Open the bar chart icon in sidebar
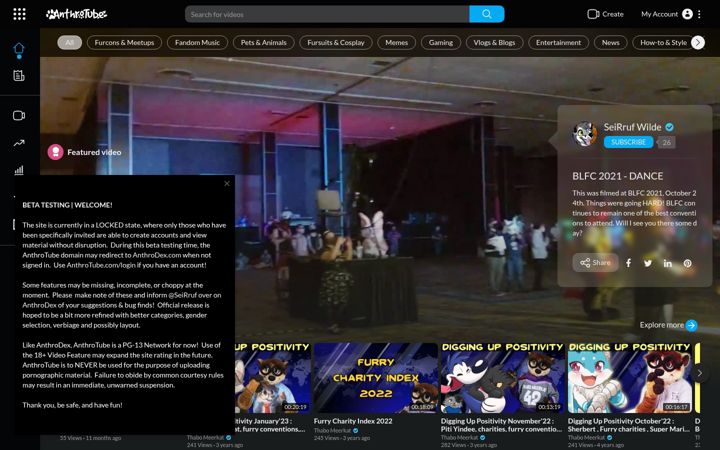The image size is (720, 450). click(x=19, y=170)
